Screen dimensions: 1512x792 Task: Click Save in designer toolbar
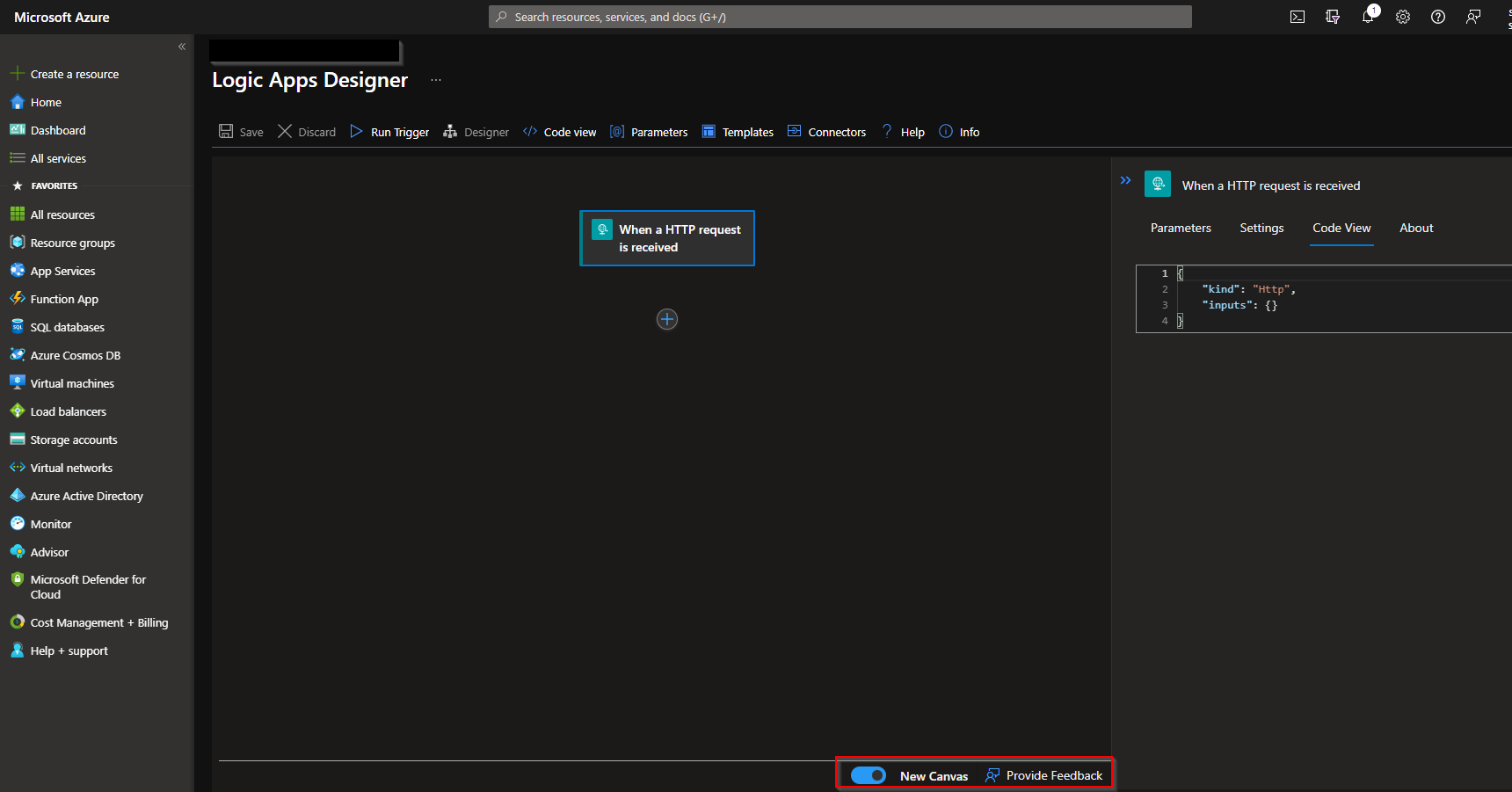pos(241,132)
